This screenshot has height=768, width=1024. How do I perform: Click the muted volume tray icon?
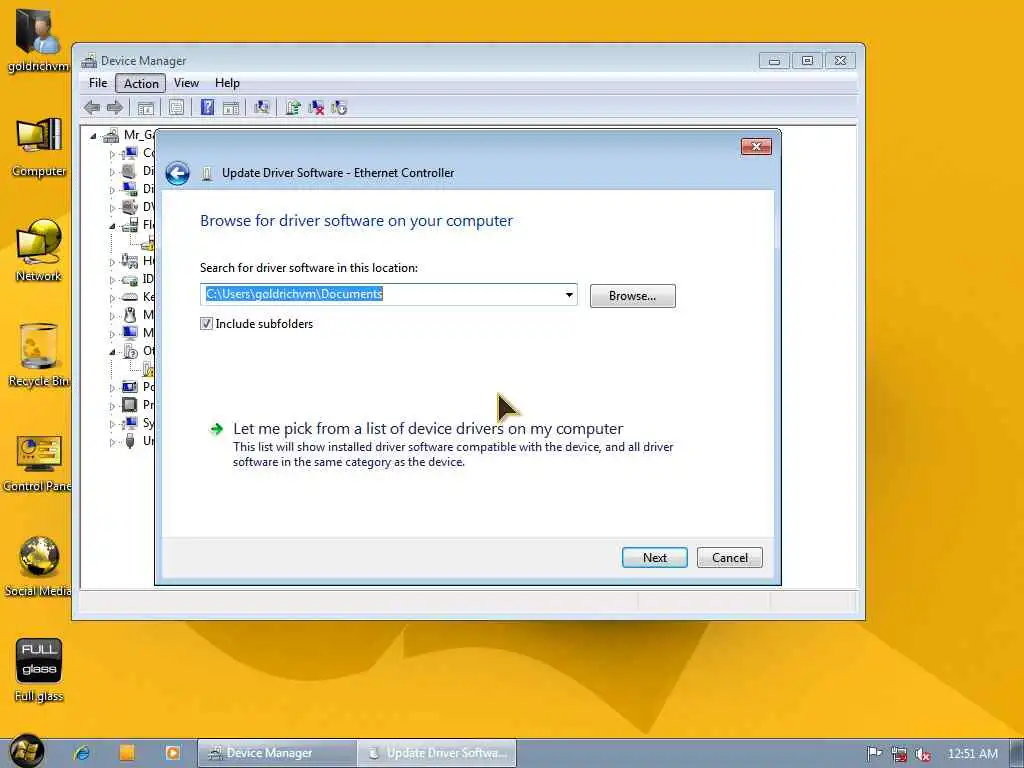click(x=923, y=754)
